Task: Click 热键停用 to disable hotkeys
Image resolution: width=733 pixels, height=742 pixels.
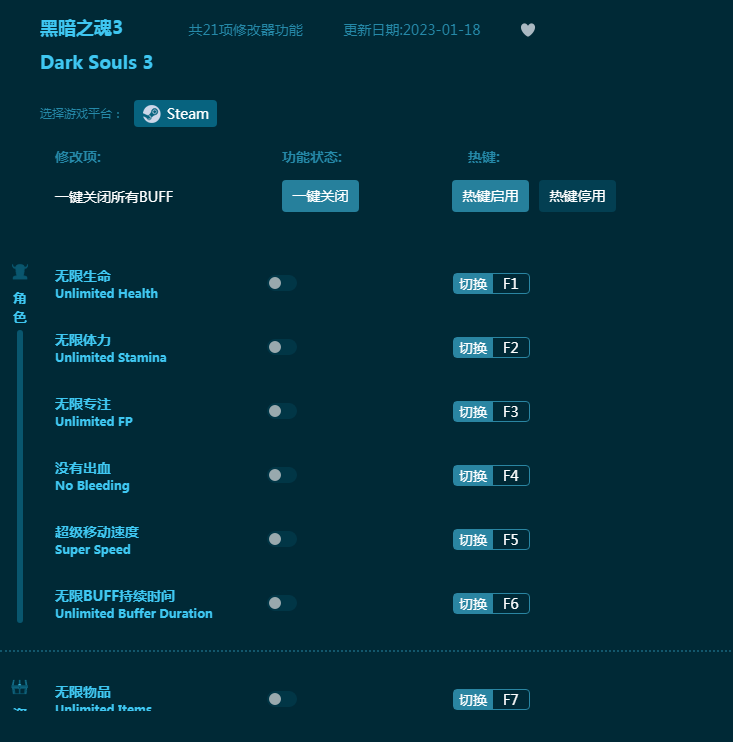Action: pos(577,196)
